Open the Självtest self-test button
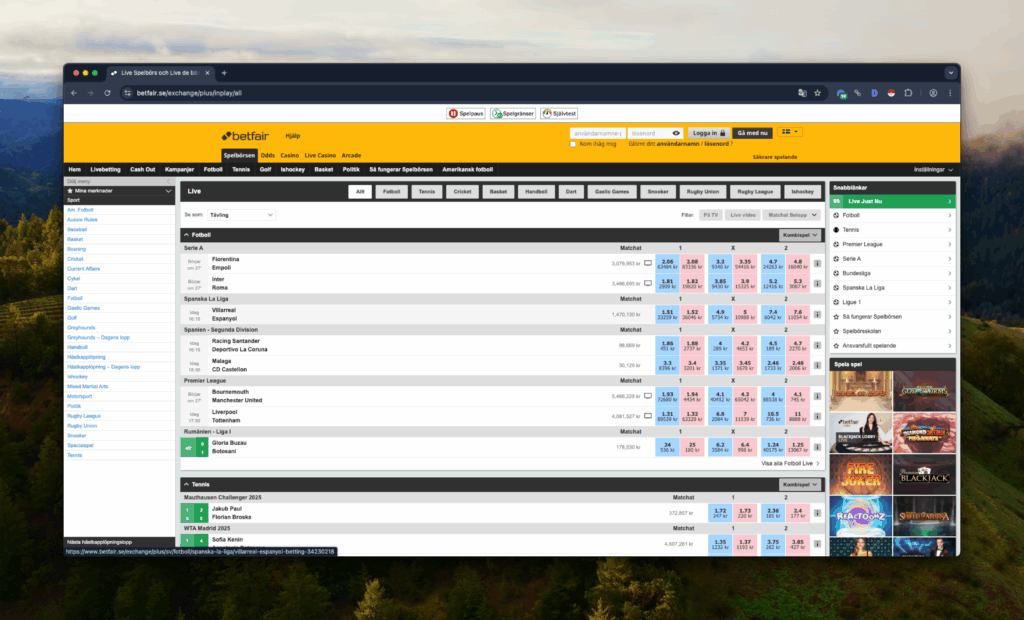1024x620 pixels. pos(560,114)
